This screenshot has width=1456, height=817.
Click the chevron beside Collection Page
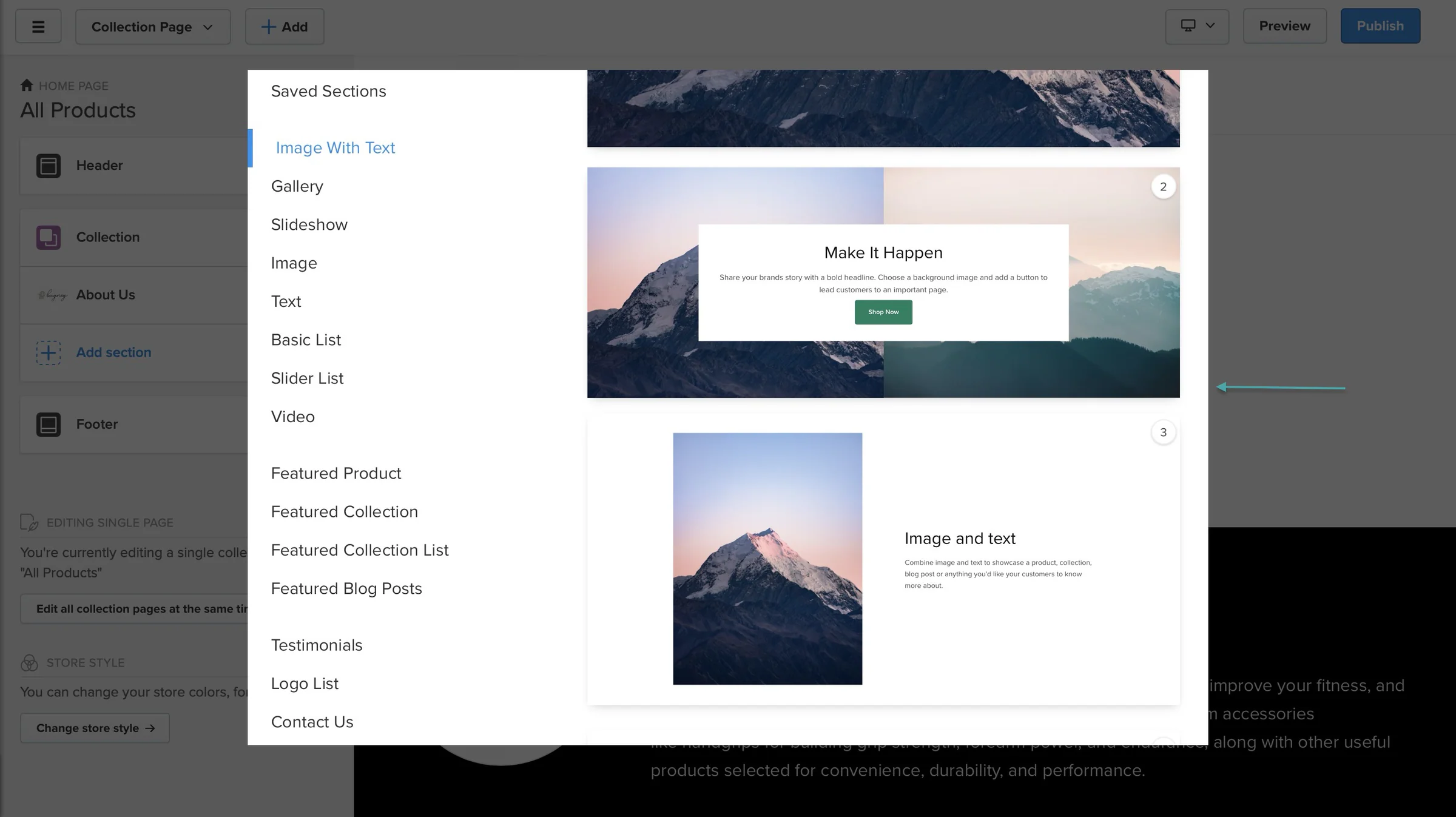click(208, 27)
